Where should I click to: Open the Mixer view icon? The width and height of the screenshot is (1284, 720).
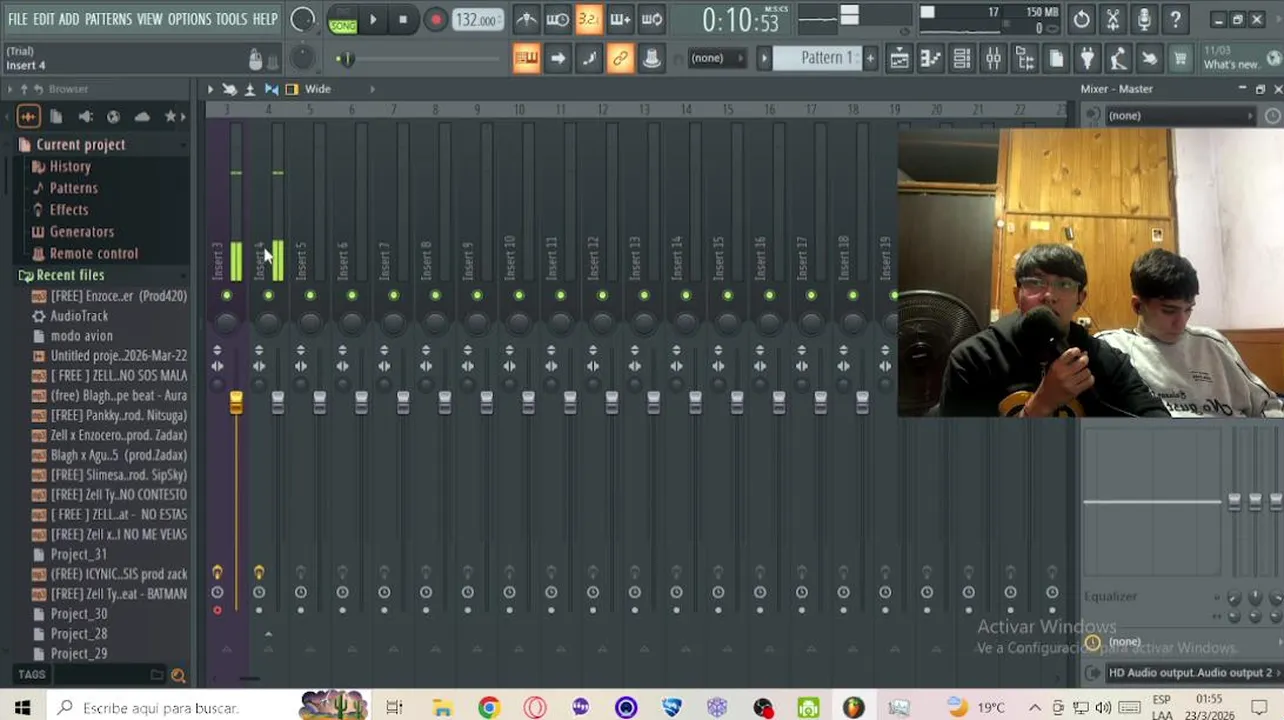[993, 58]
